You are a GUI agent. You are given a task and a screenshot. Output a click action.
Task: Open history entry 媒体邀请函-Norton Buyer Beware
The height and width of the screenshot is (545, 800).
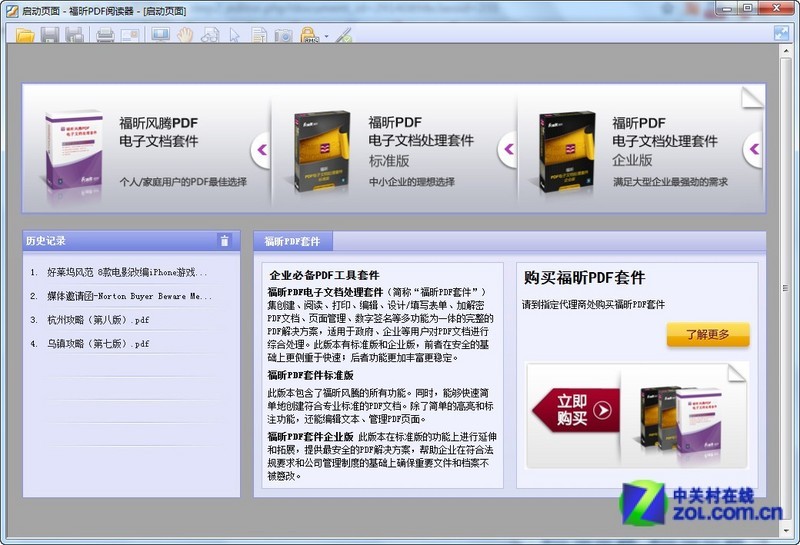click(130, 296)
